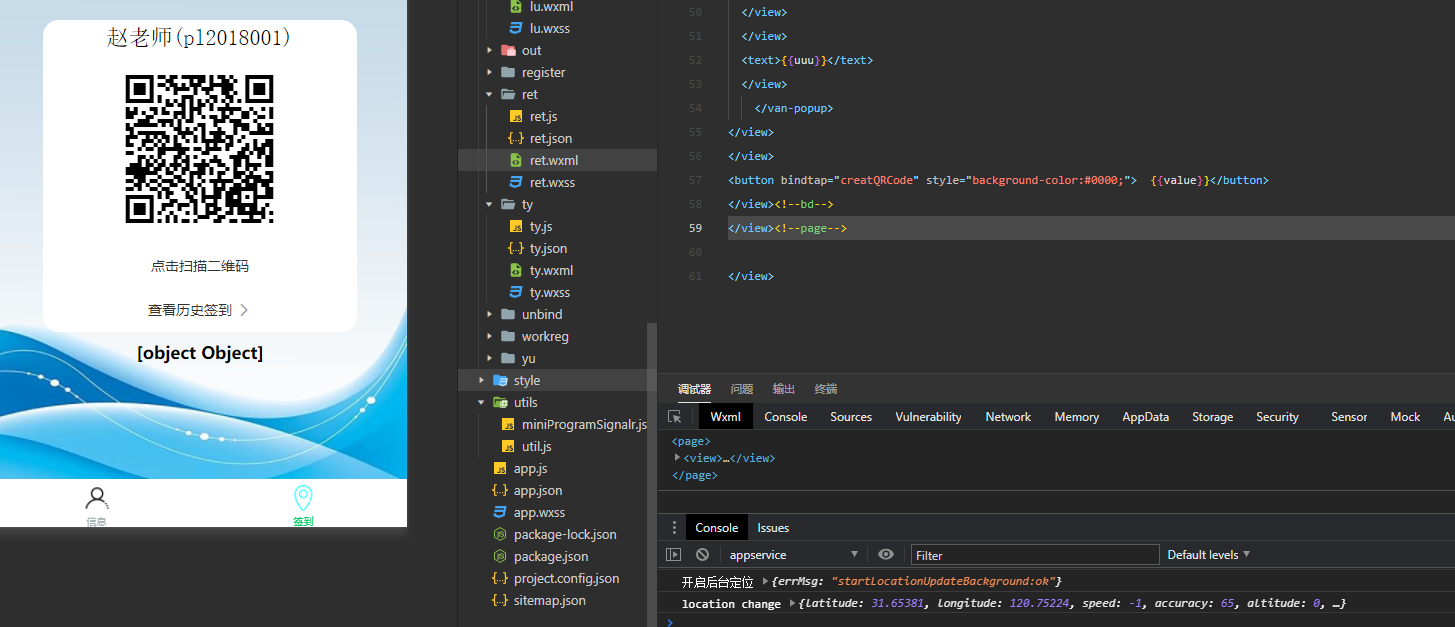Click the console input prompt line
1455x627 pixels.
click(x=1056, y=621)
